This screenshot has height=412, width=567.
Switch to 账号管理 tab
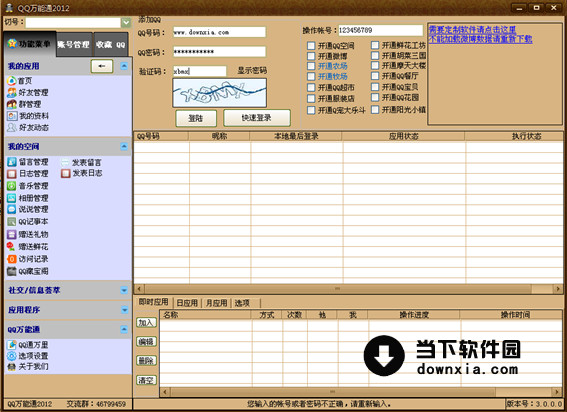pyautogui.click(x=74, y=44)
